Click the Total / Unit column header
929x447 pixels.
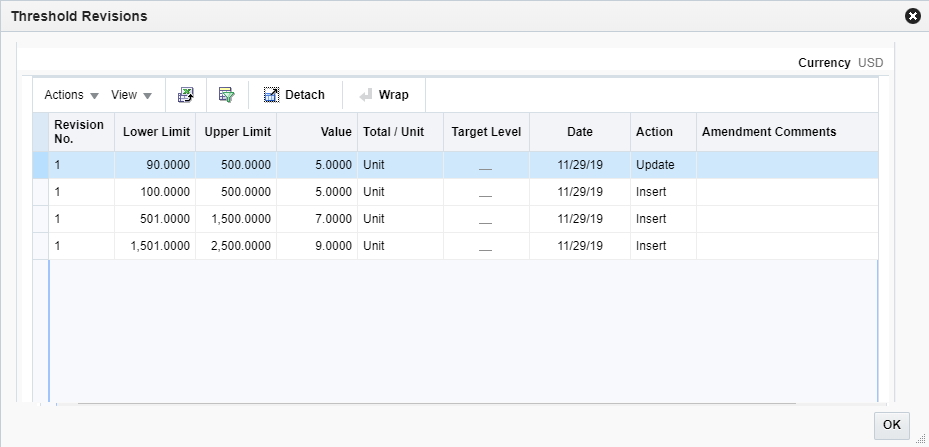tap(401, 132)
